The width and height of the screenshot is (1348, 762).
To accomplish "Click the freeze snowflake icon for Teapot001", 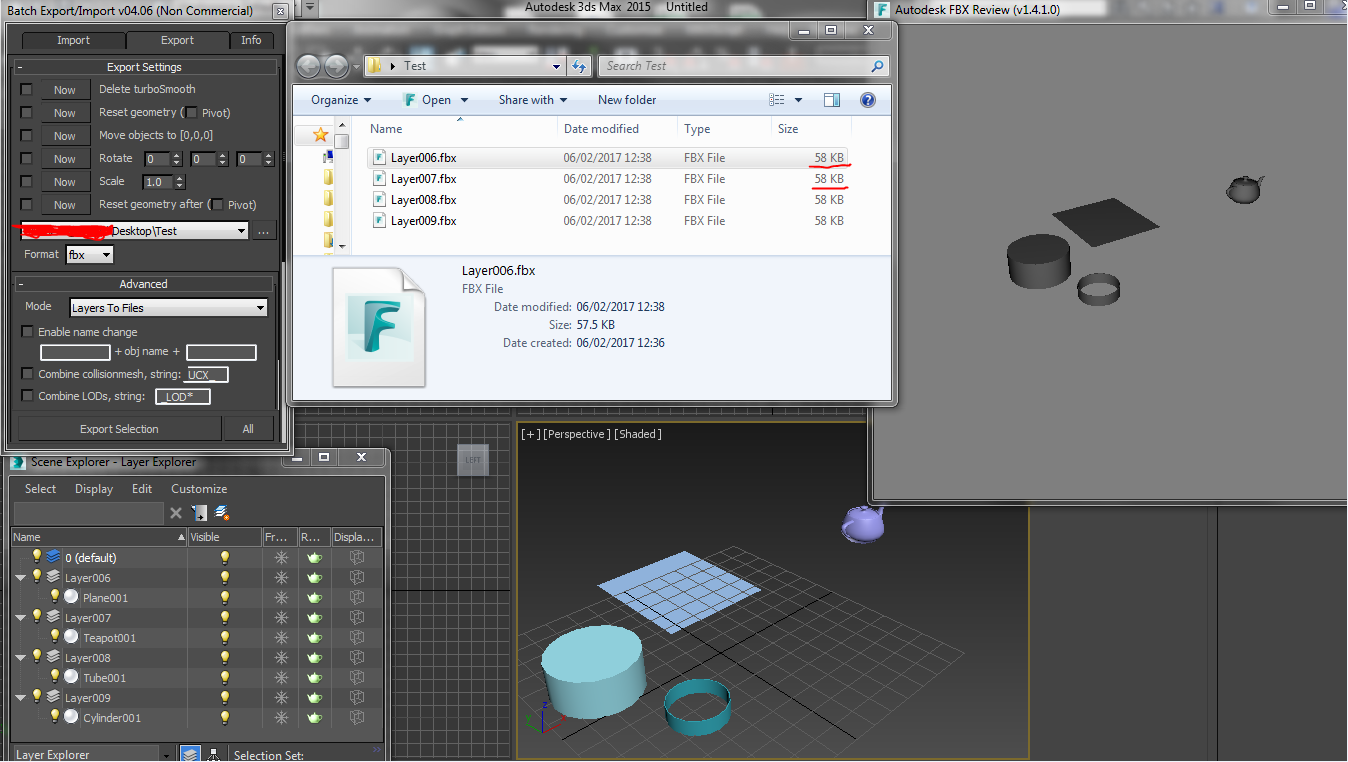I will 281,637.
